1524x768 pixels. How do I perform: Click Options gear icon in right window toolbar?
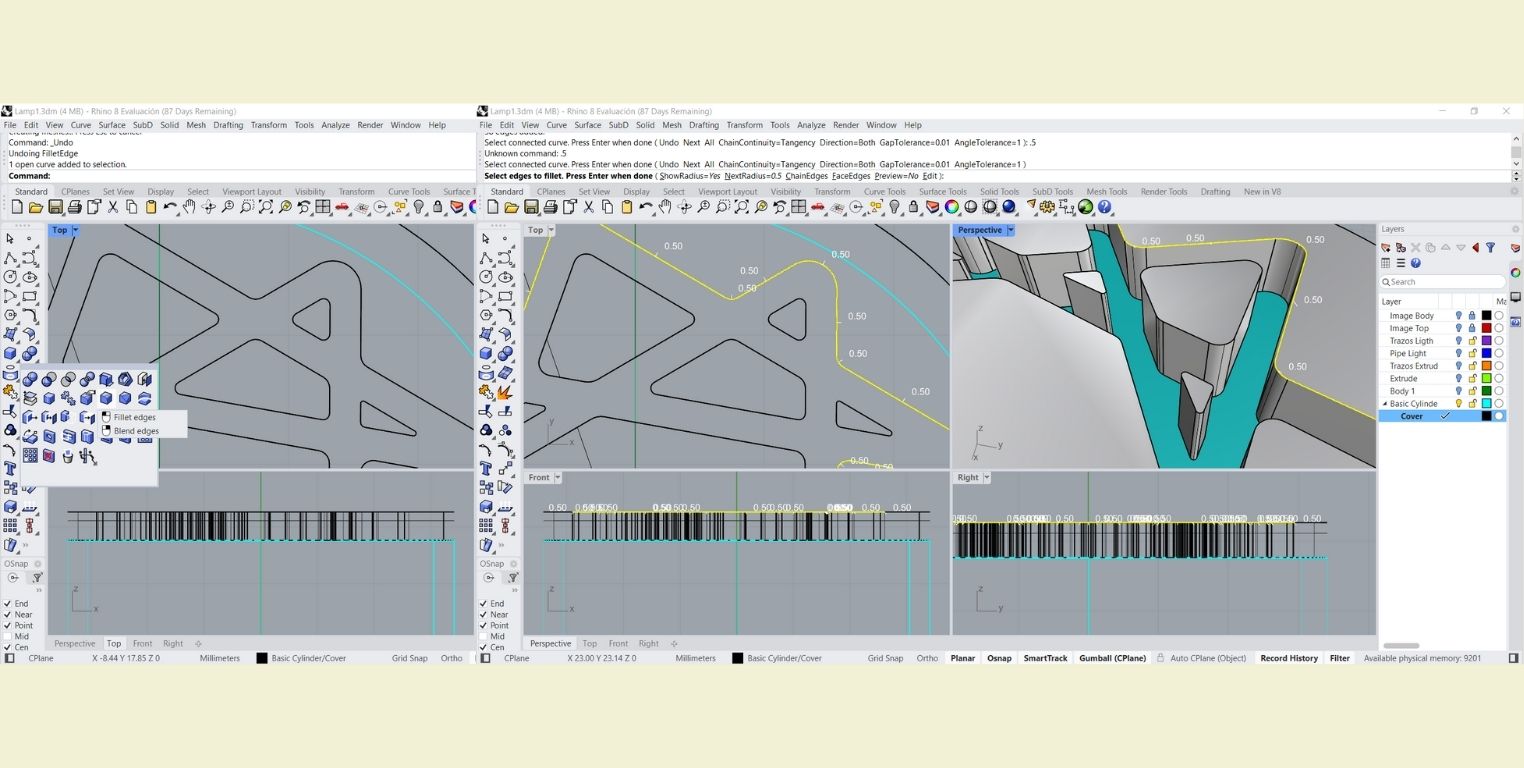pyautogui.click(x=1047, y=207)
